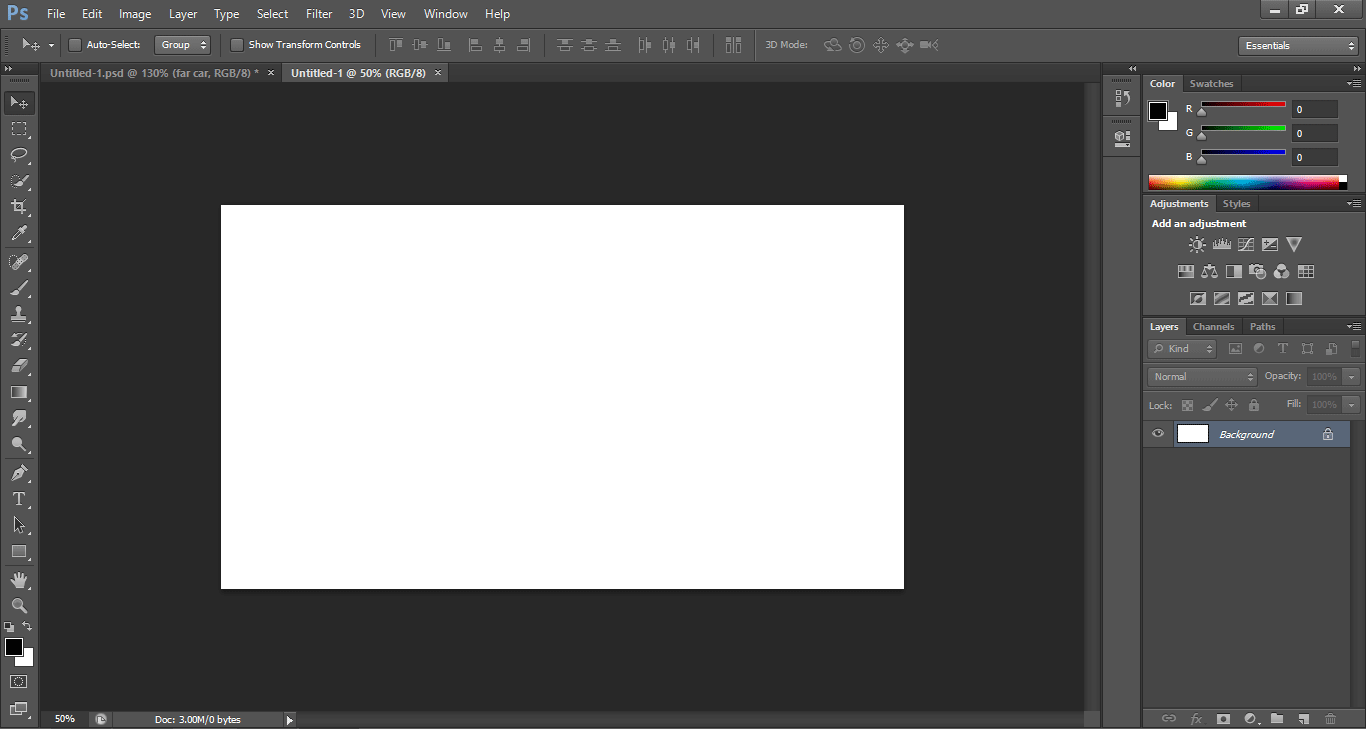Open the Filter menu
Screen dimensions: 1366x729
(319, 14)
